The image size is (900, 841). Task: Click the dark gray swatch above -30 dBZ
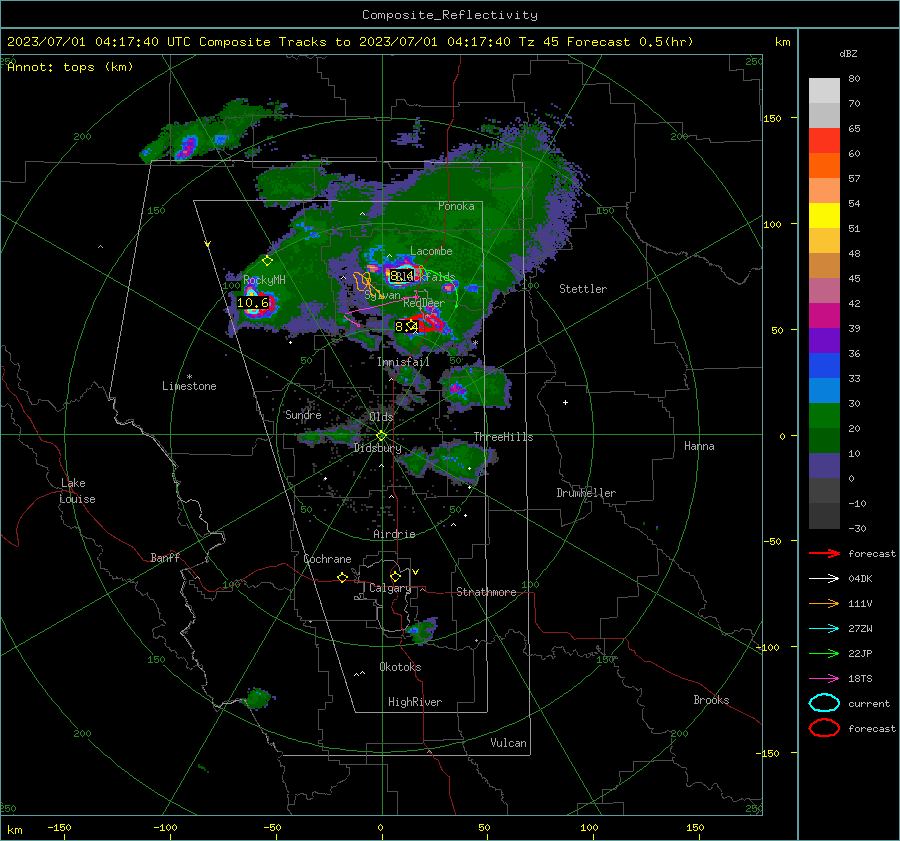[x=824, y=516]
